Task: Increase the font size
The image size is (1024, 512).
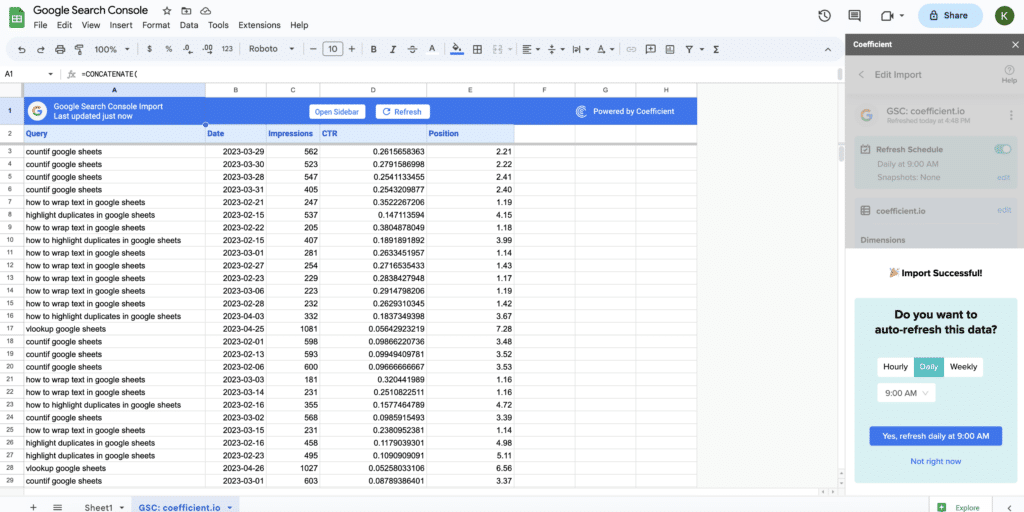Action: point(352,49)
